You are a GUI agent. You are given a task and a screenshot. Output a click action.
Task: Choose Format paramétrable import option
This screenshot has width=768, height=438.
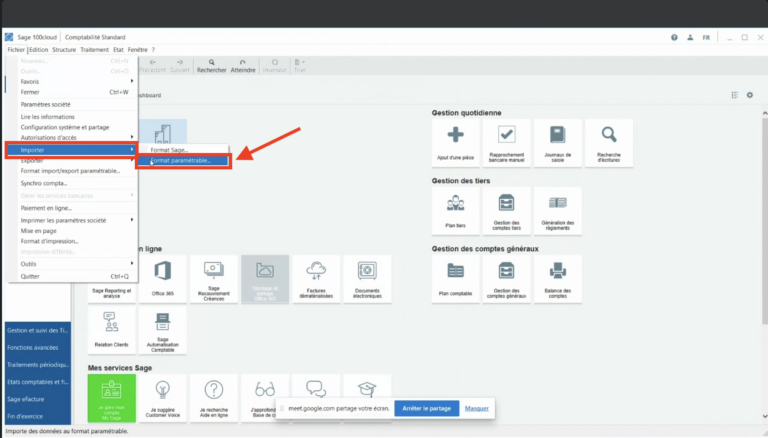click(183, 161)
